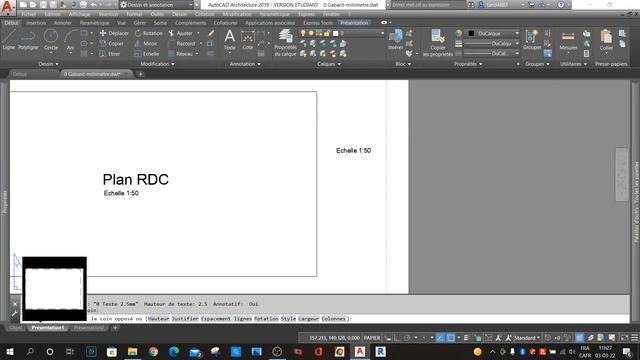Click the keyword search input field
Viewport: 640px width, 360px height.
[428, 5]
